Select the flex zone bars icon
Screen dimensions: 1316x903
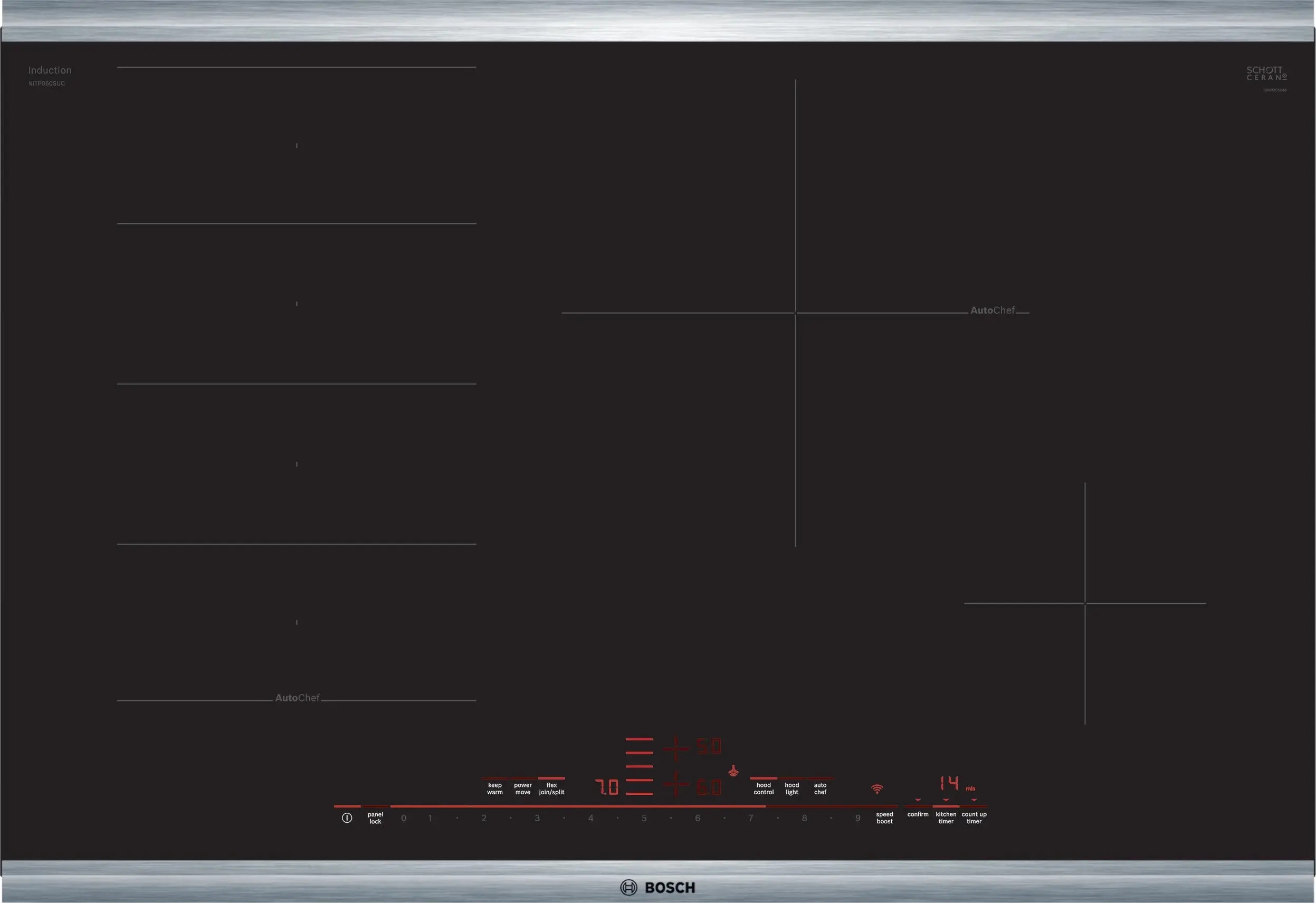(639, 766)
